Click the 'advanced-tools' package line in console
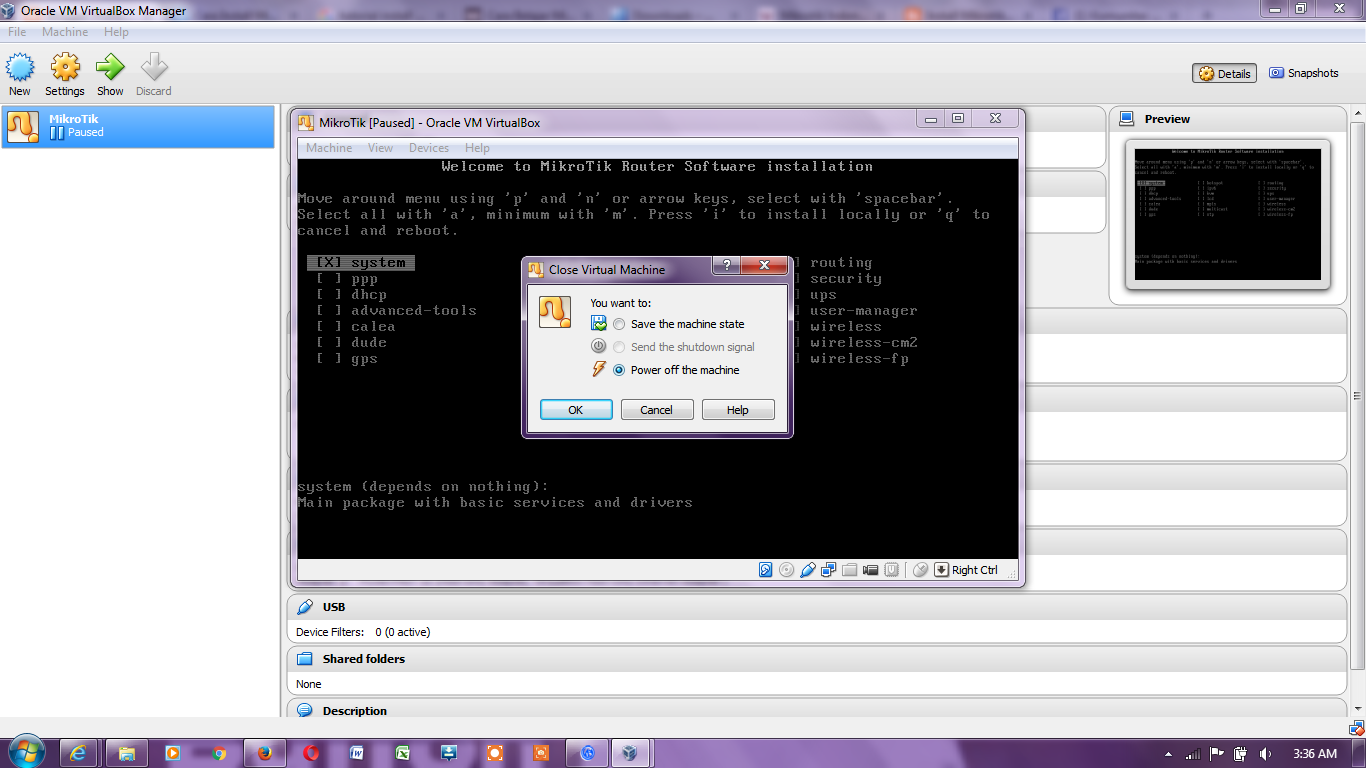 396,311
